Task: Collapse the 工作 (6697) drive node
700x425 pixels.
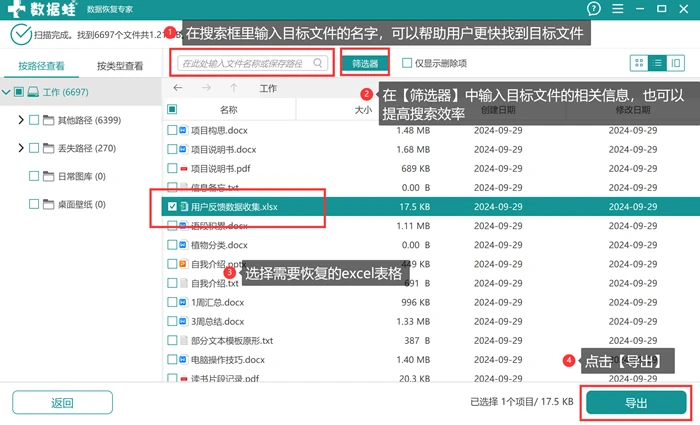Action: point(6,92)
